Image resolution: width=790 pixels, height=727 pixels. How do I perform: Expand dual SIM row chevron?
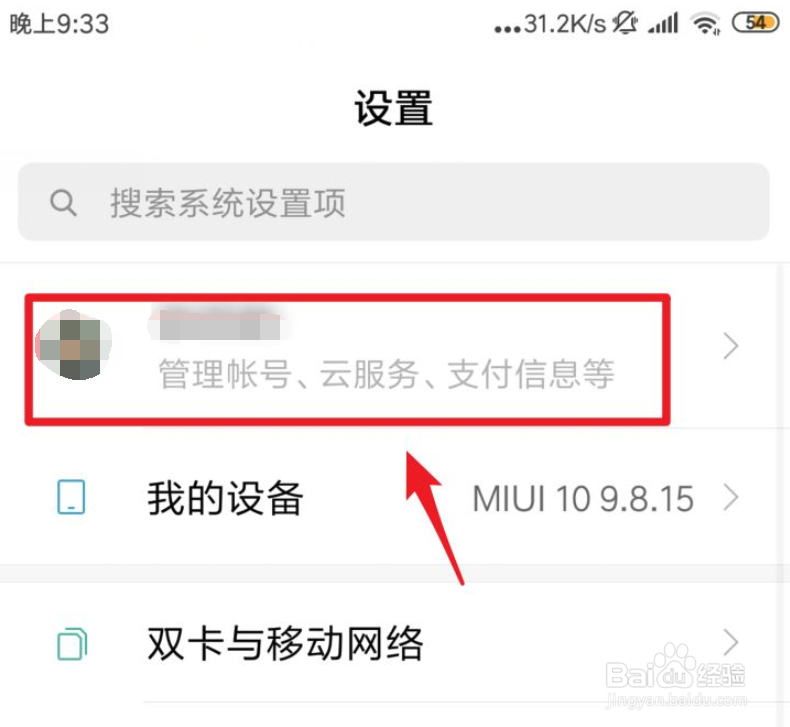(731, 642)
